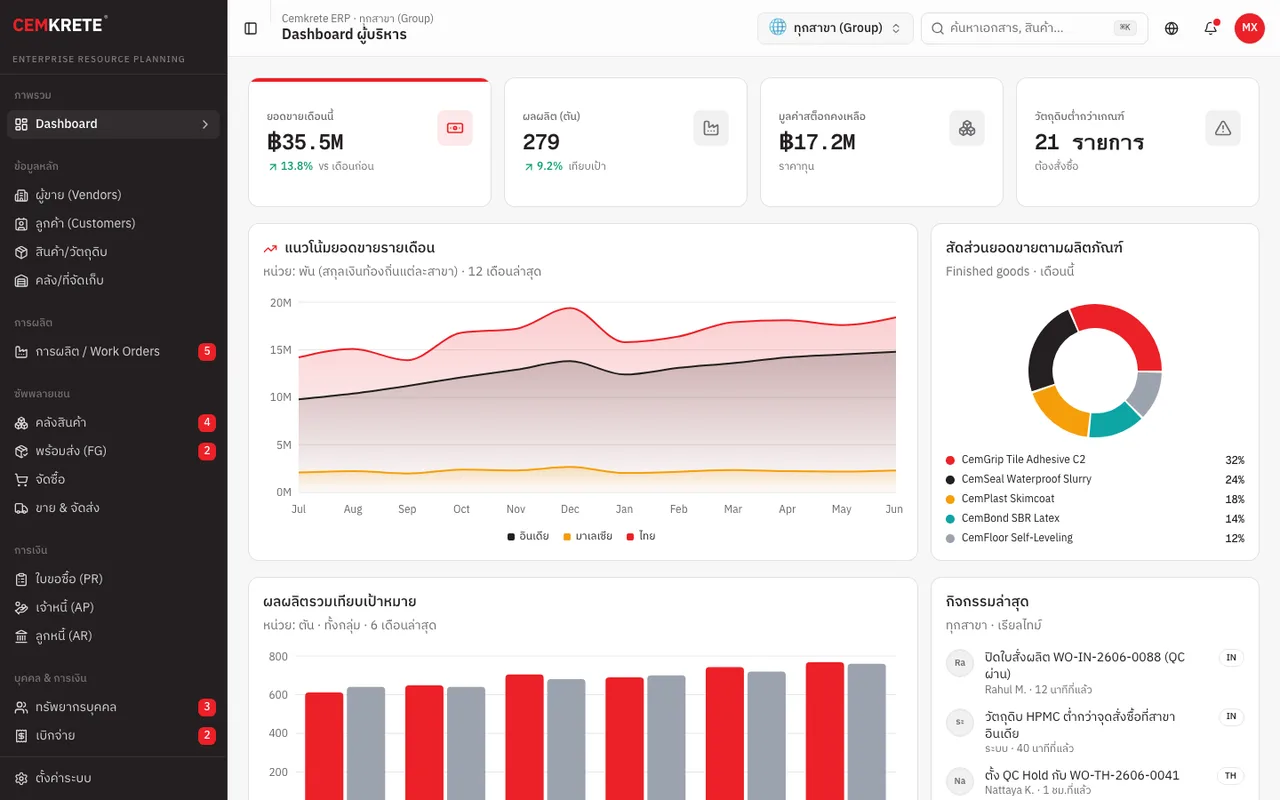The image size is (1280, 800).
Task: Open การผลิต / Work Orders menu item
Action: (x=114, y=351)
